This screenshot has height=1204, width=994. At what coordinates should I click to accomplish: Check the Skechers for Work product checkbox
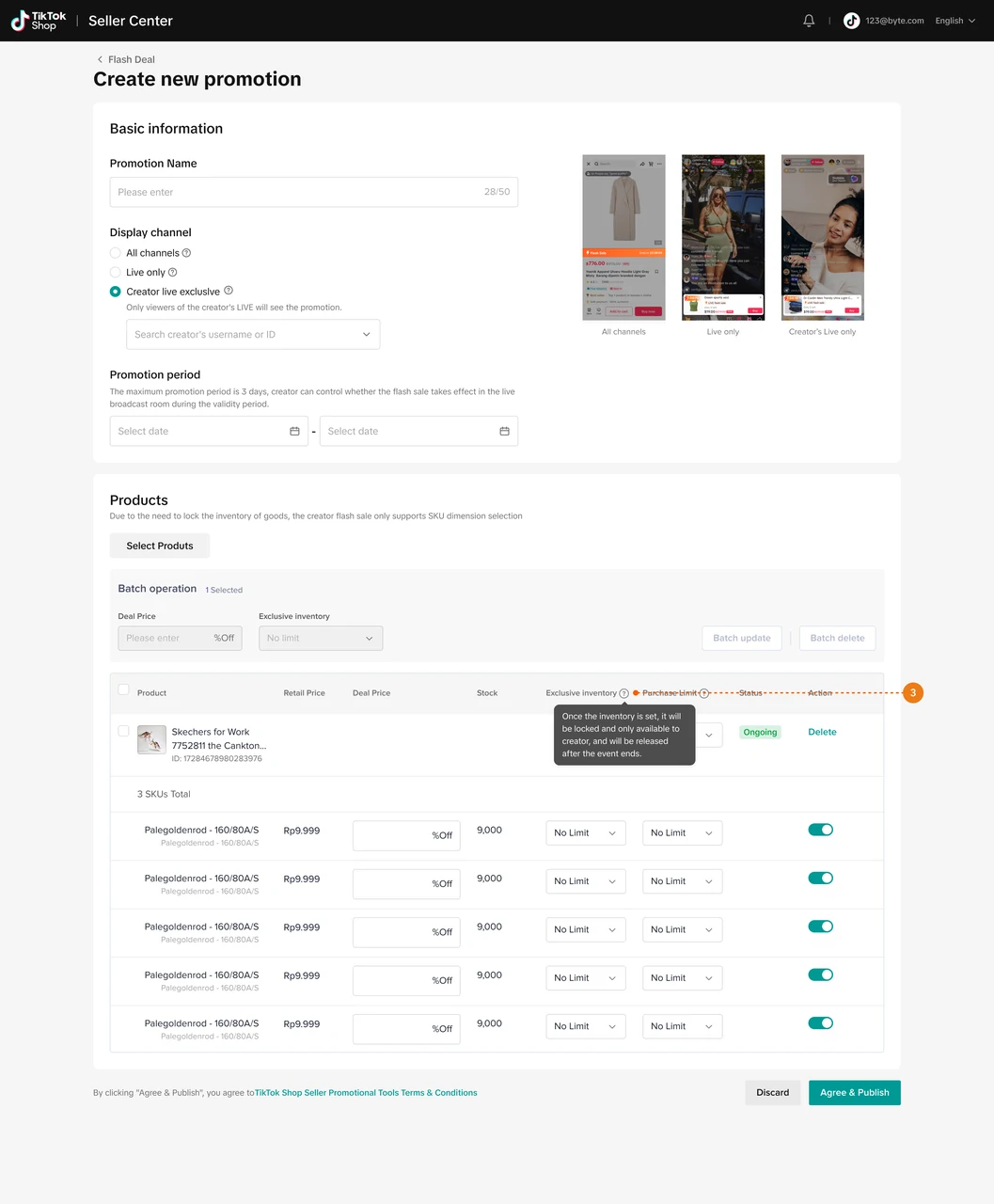[123, 731]
